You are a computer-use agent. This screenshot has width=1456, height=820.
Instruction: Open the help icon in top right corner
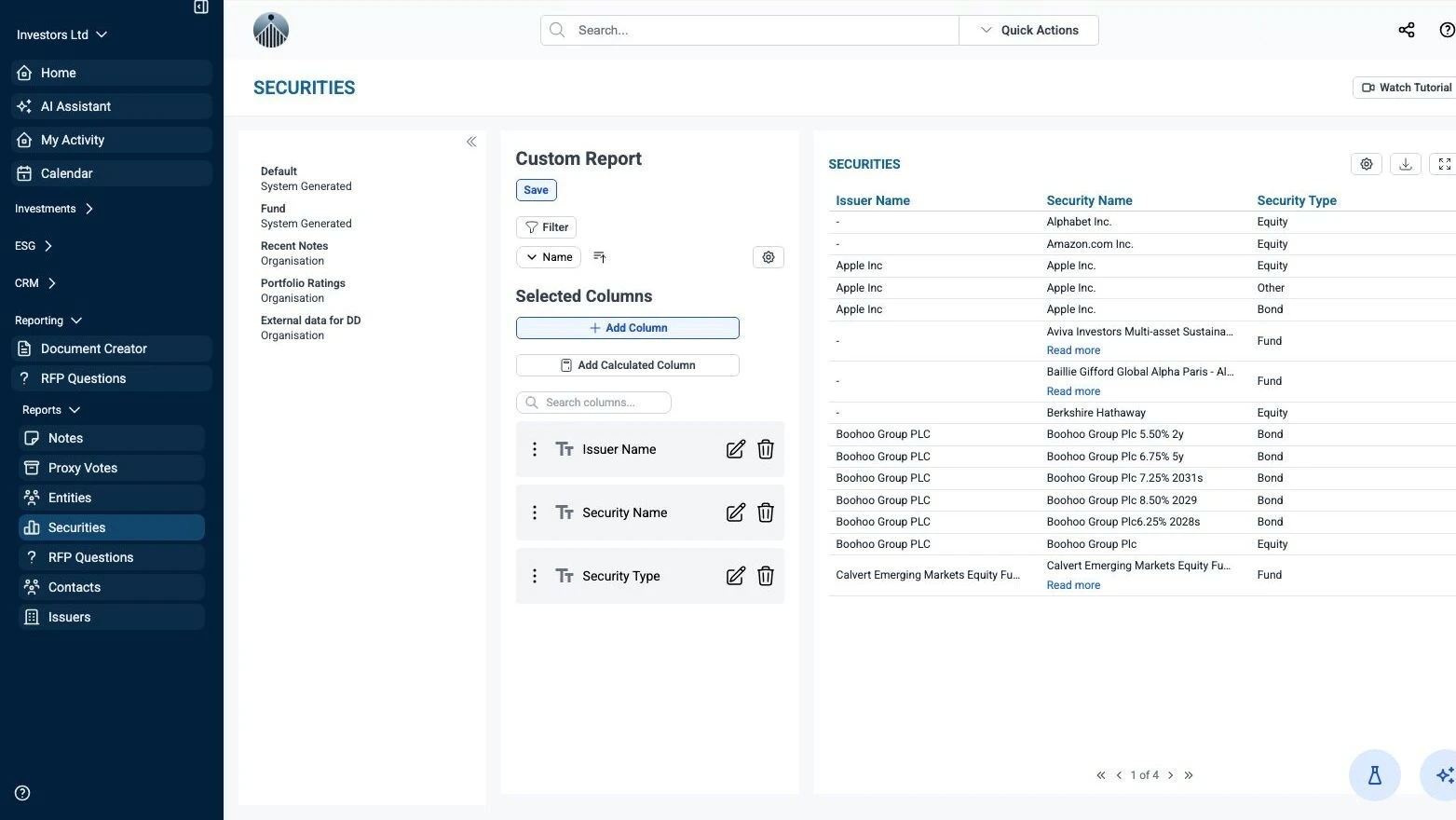(1447, 30)
